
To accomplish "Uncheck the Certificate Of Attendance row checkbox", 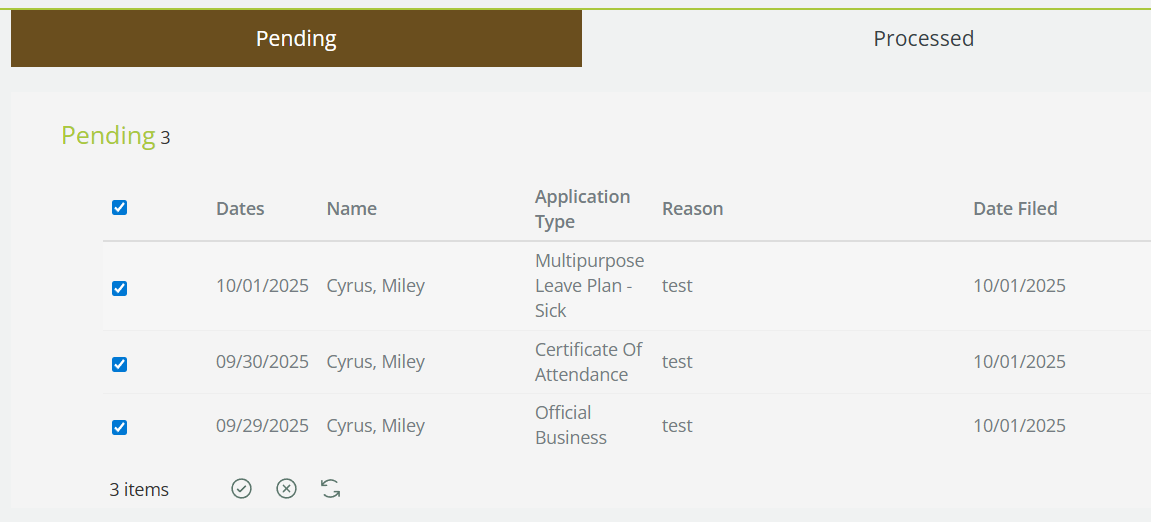I will coord(120,364).
